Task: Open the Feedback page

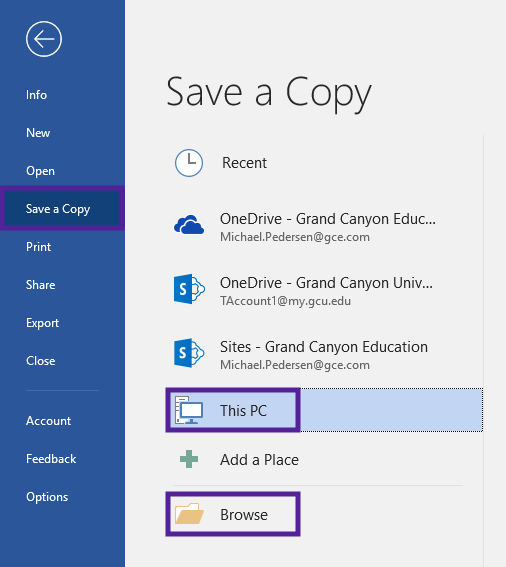Action: (x=51, y=459)
